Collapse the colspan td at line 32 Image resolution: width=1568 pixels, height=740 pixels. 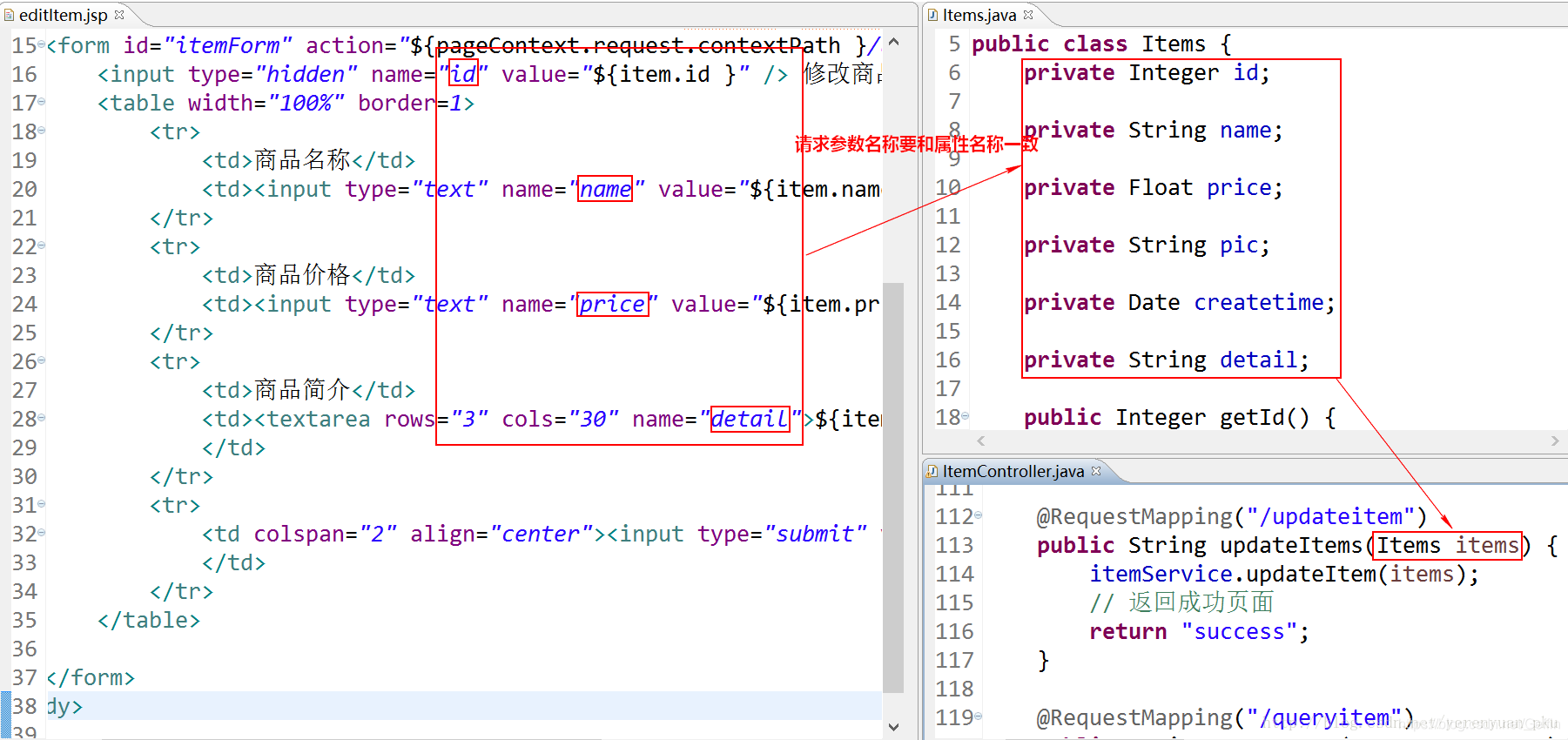[x=41, y=533]
